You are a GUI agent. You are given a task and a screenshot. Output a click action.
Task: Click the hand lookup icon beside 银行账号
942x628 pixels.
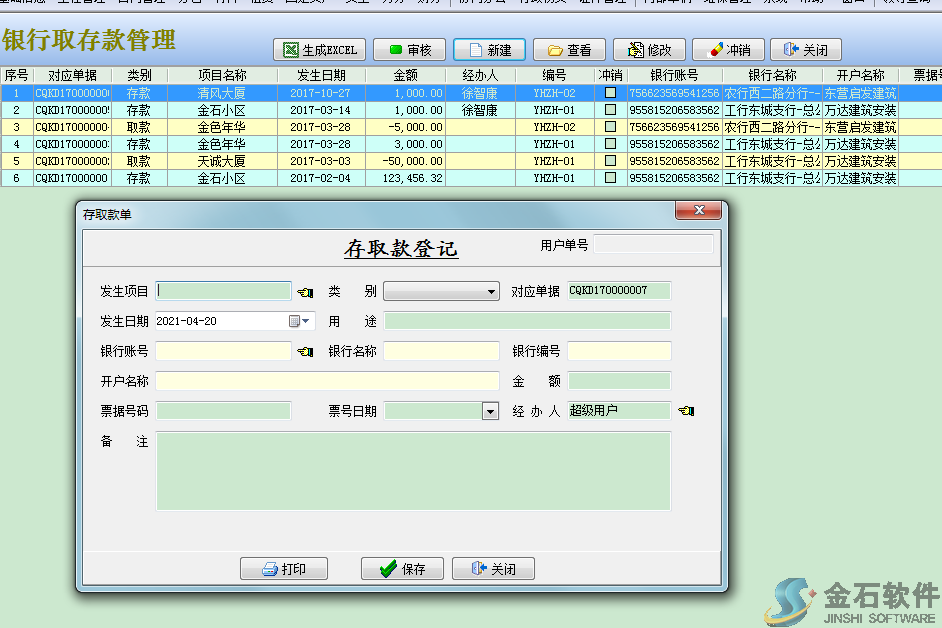tap(305, 352)
